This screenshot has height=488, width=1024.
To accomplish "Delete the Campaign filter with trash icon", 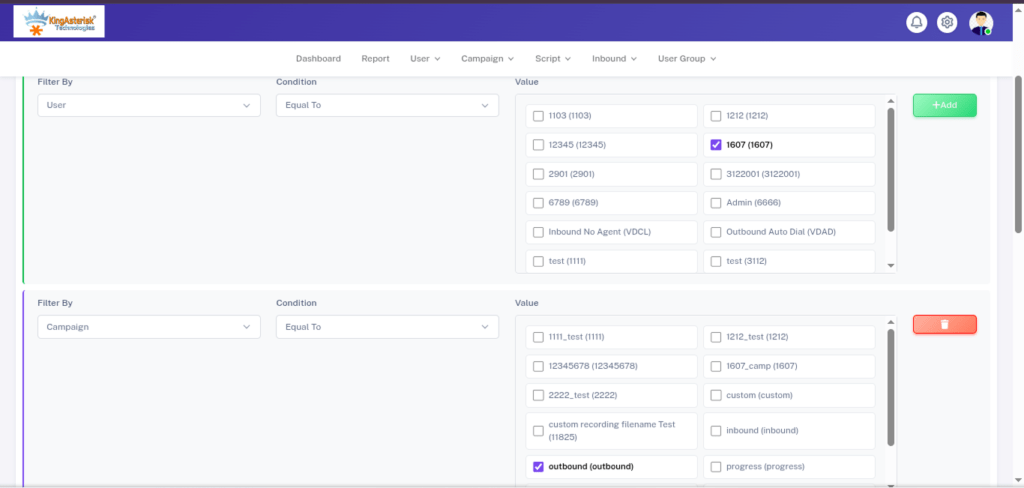I will tap(944, 324).
